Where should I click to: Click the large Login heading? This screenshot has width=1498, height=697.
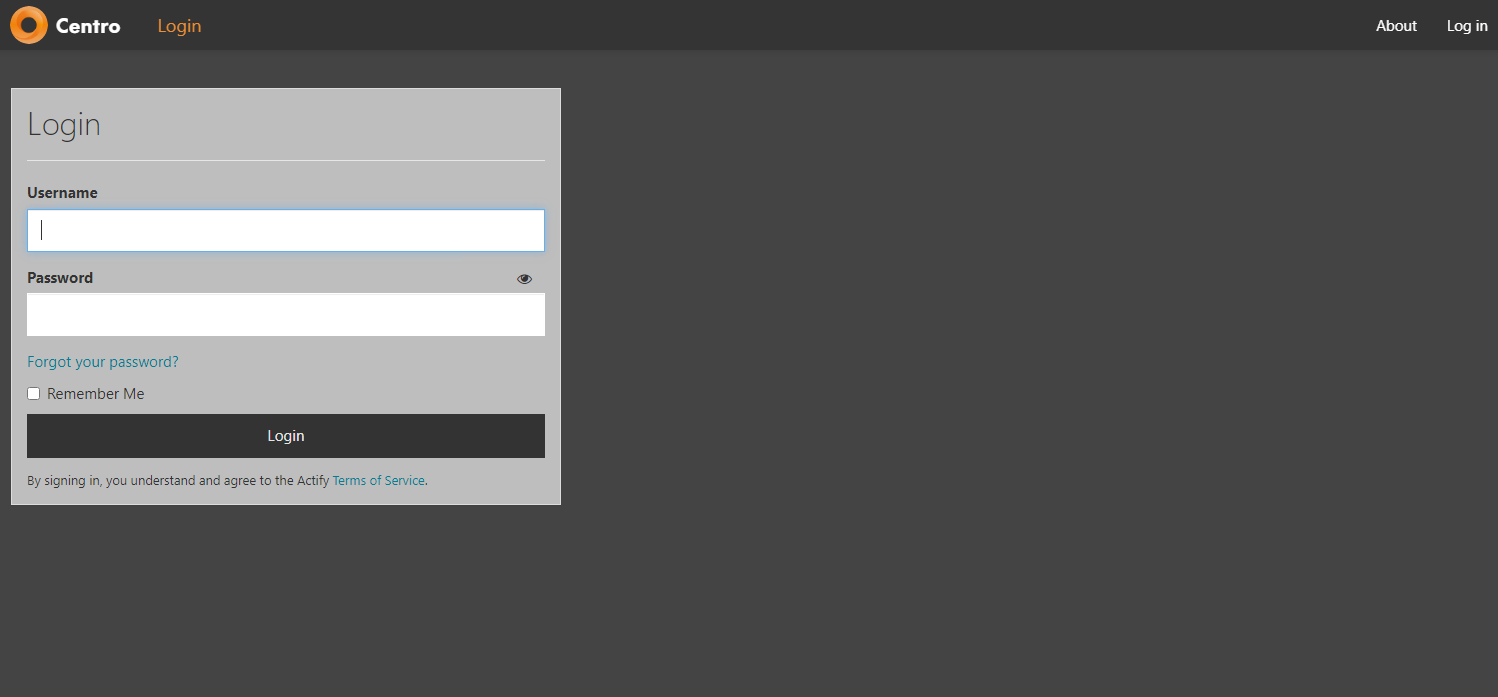[64, 124]
